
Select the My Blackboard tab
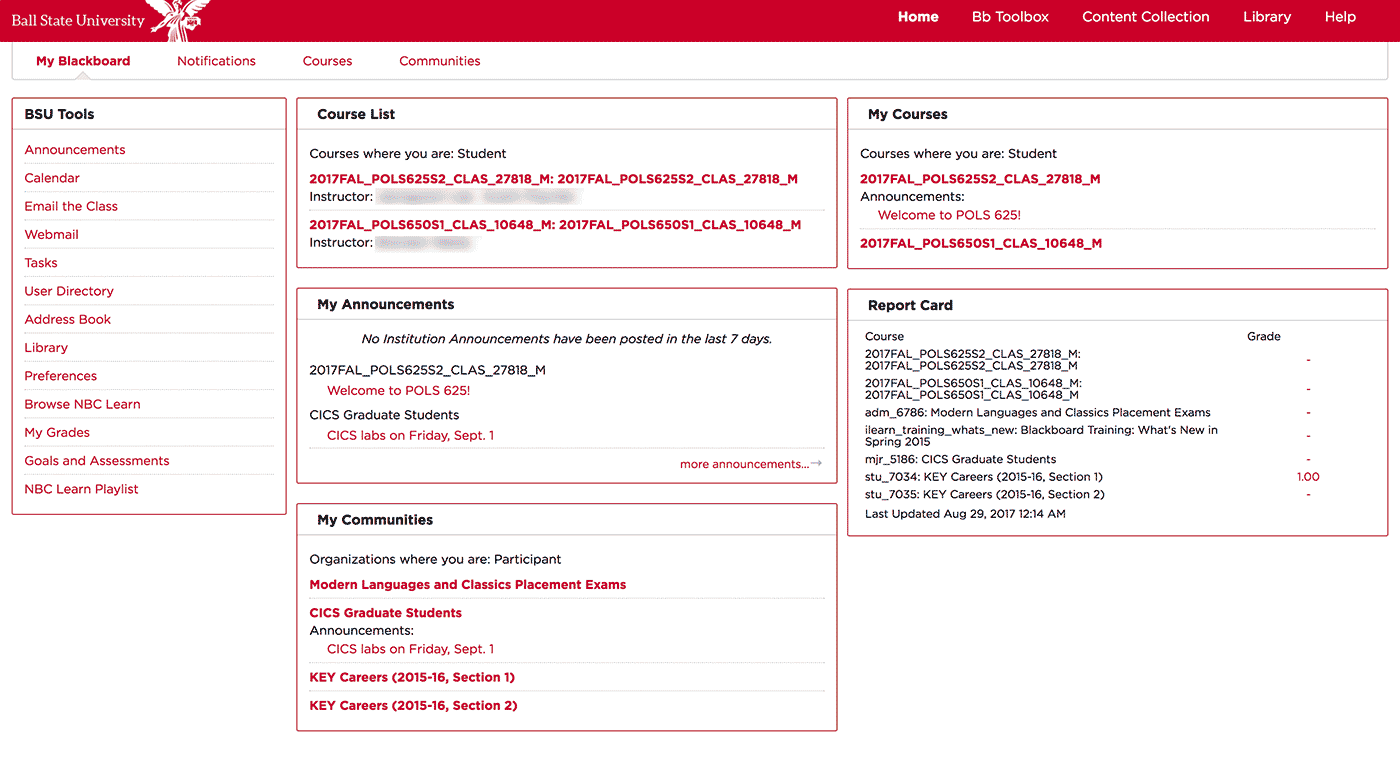click(83, 61)
